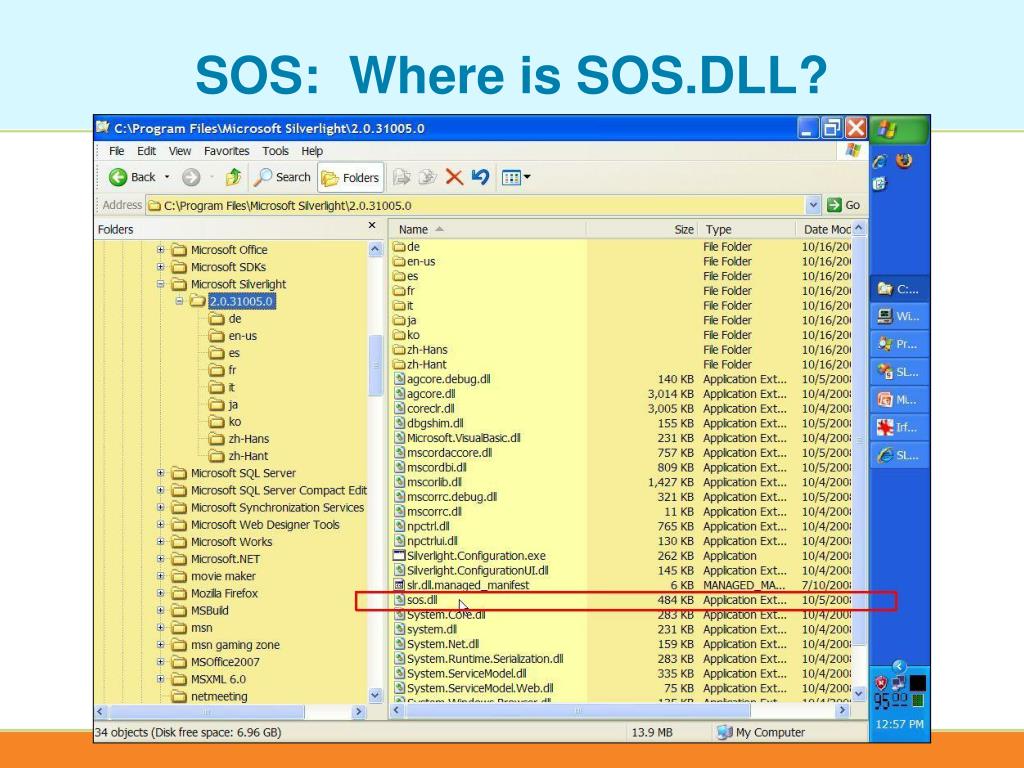1024x768 pixels.
Task: Close the Folders pane with X
Action: (372, 225)
